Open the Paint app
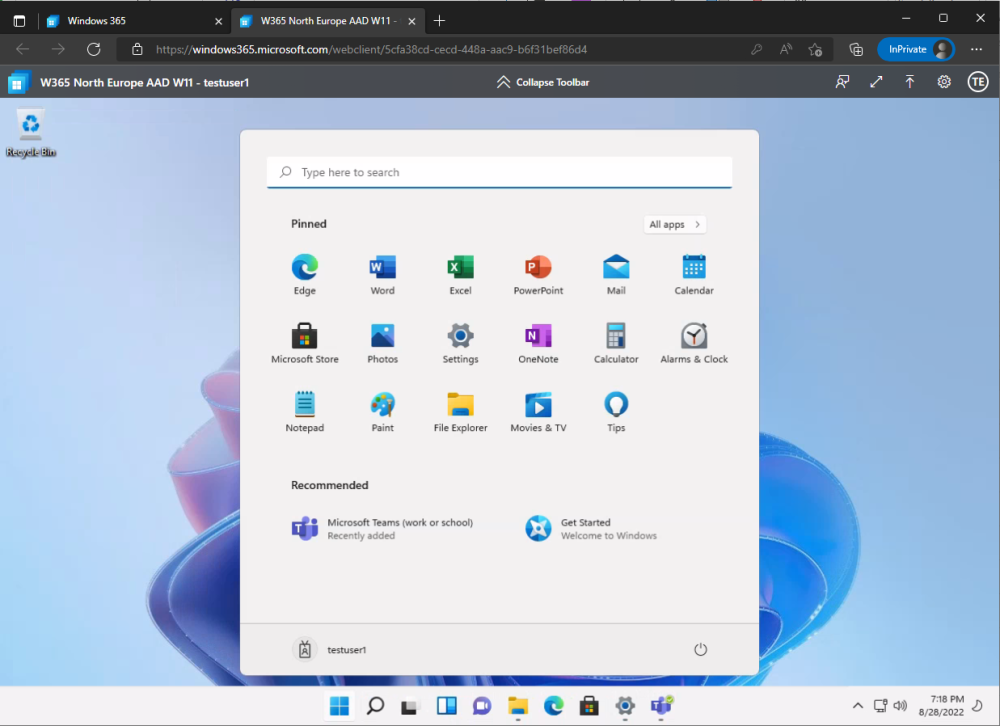This screenshot has width=1000, height=726. [382, 412]
